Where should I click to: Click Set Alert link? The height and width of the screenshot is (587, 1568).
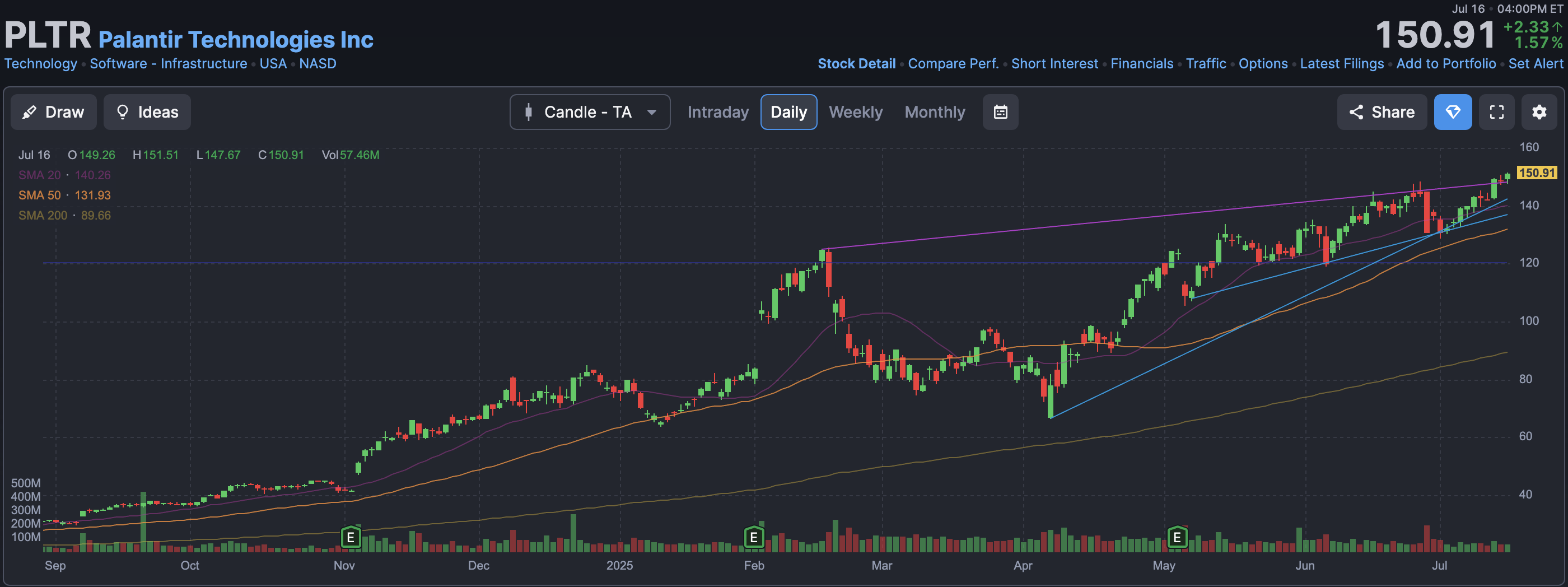point(1535,63)
